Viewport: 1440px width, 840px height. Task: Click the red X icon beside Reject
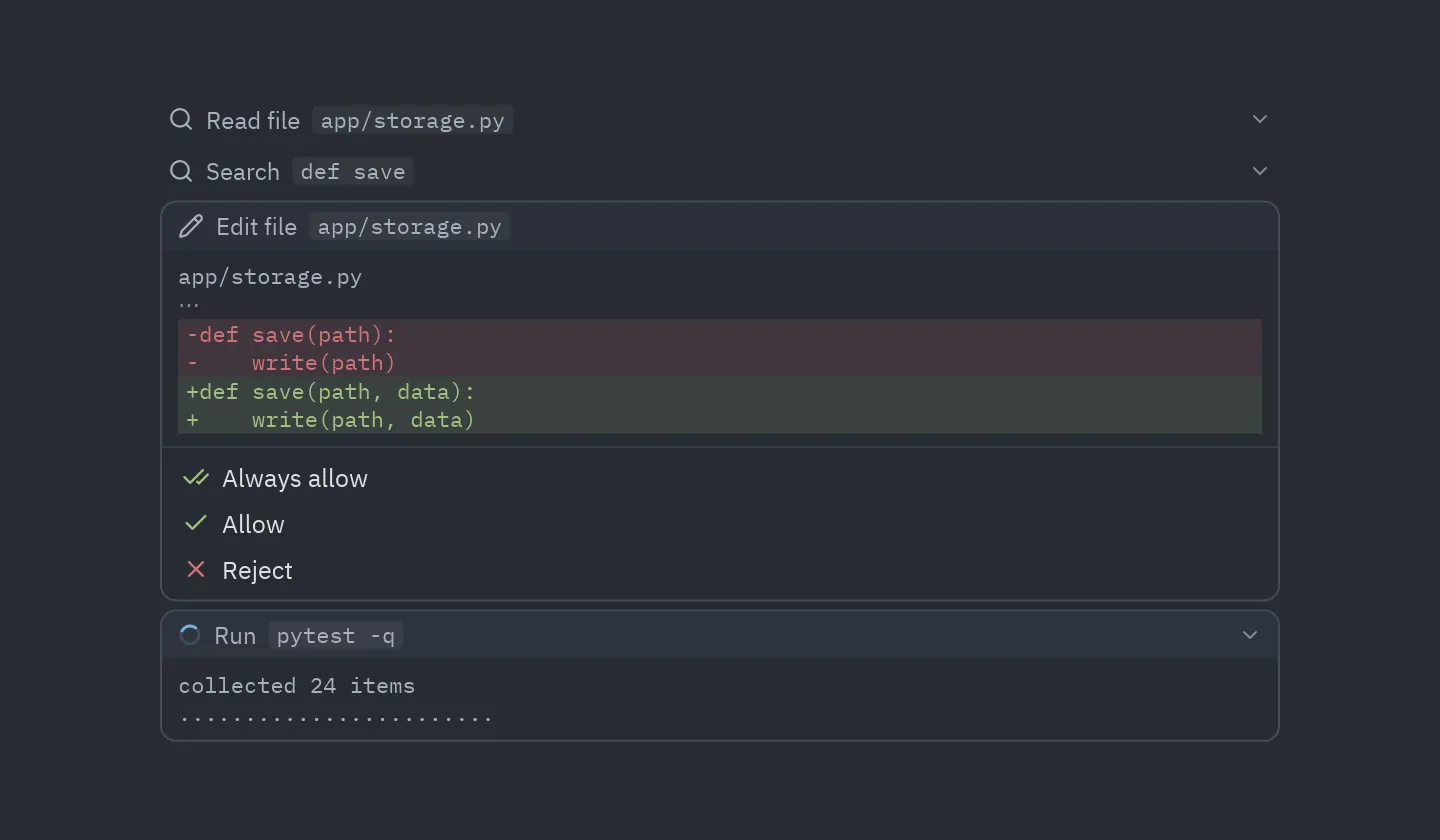click(x=196, y=570)
